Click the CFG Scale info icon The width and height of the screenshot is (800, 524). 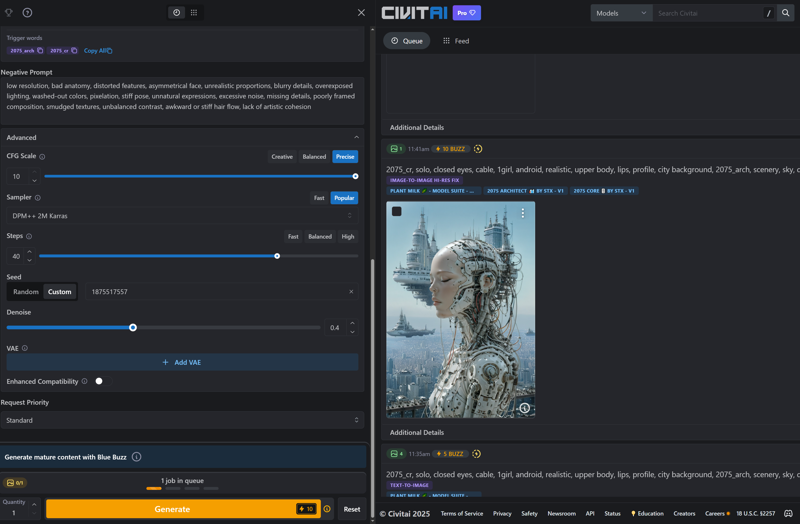[x=42, y=157]
